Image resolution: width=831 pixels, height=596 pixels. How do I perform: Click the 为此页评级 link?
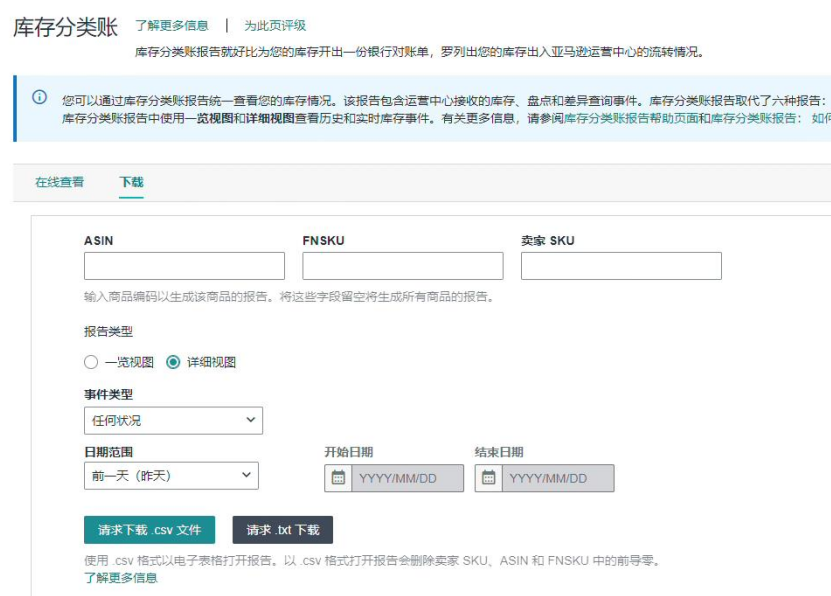pos(275,25)
